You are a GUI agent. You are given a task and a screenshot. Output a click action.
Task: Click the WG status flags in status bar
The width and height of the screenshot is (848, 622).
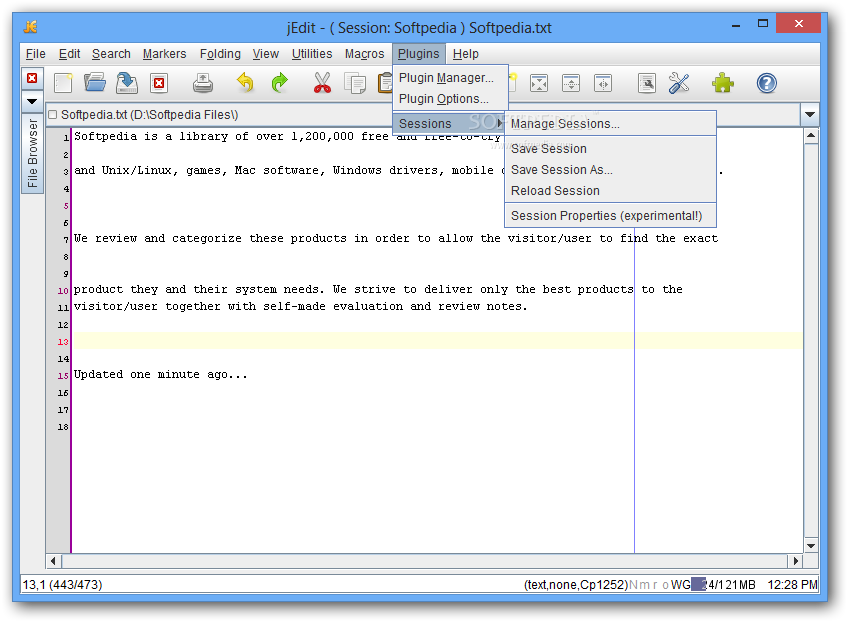point(680,585)
